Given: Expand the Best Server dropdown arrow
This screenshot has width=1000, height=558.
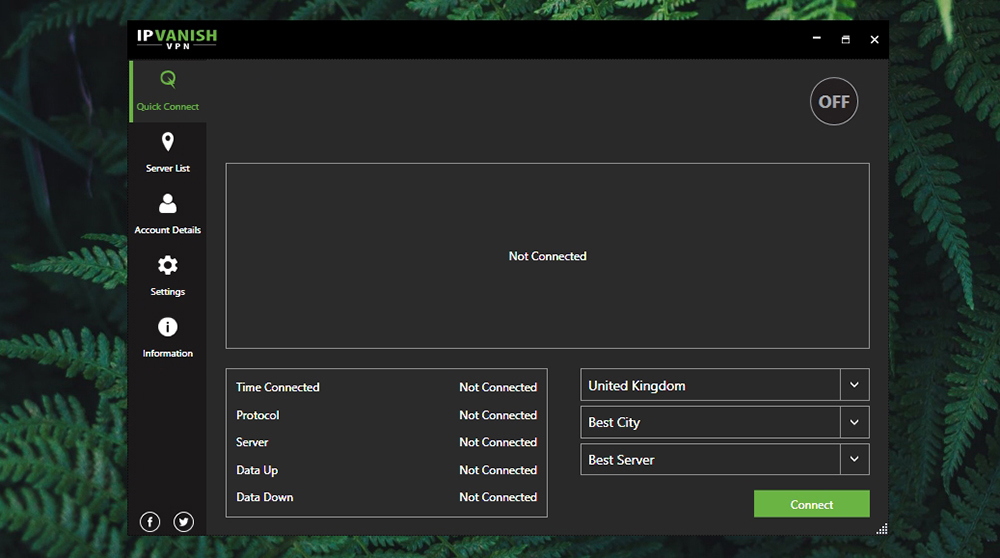Looking at the screenshot, I should (855, 459).
